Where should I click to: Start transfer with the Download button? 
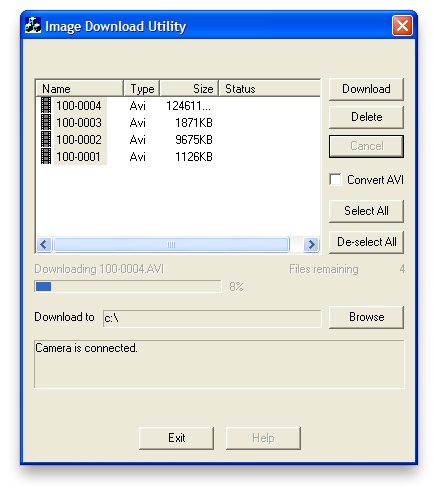pyautogui.click(x=366, y=89)
